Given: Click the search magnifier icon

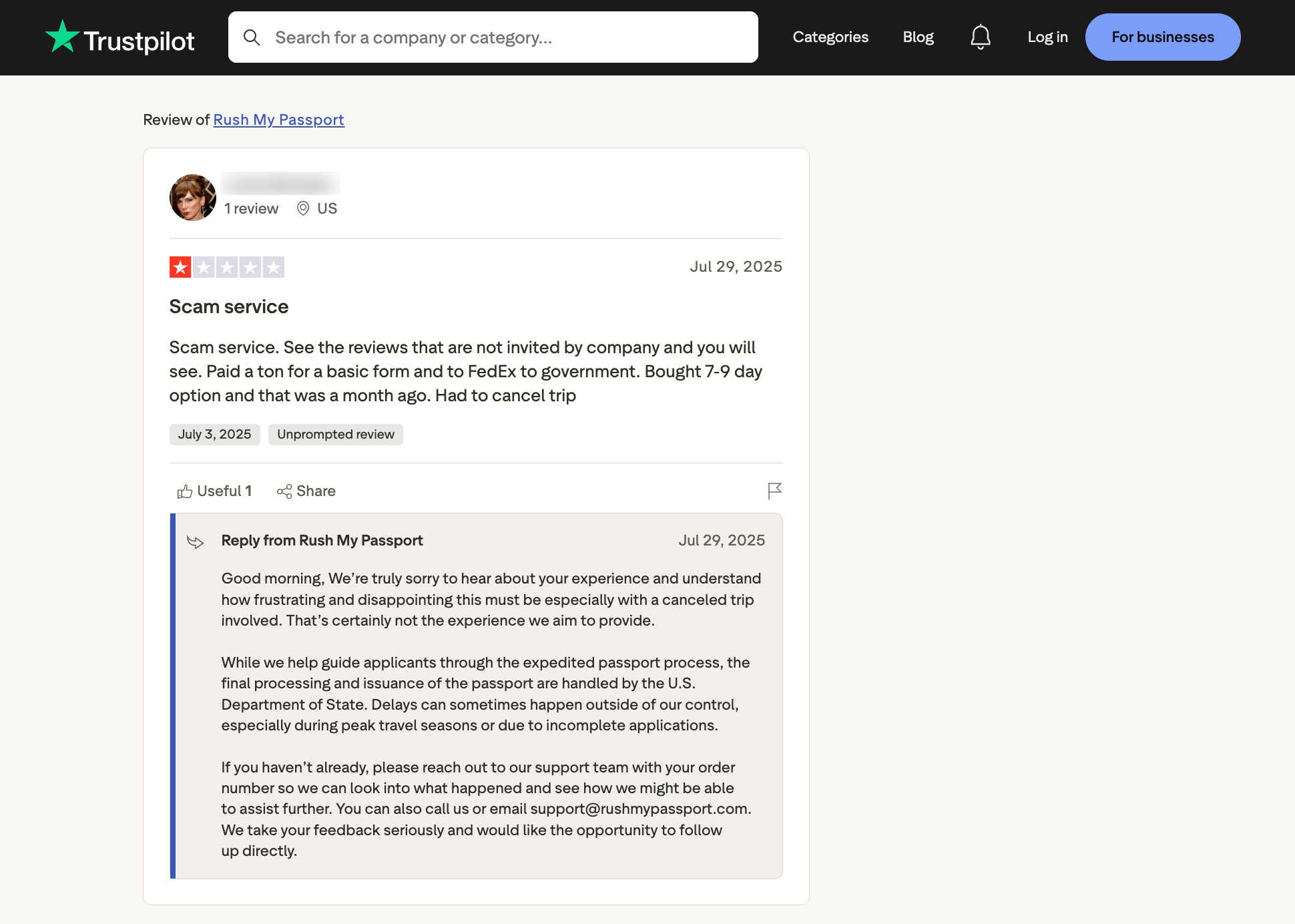Looking at the screenshot, I should [252, 37].
